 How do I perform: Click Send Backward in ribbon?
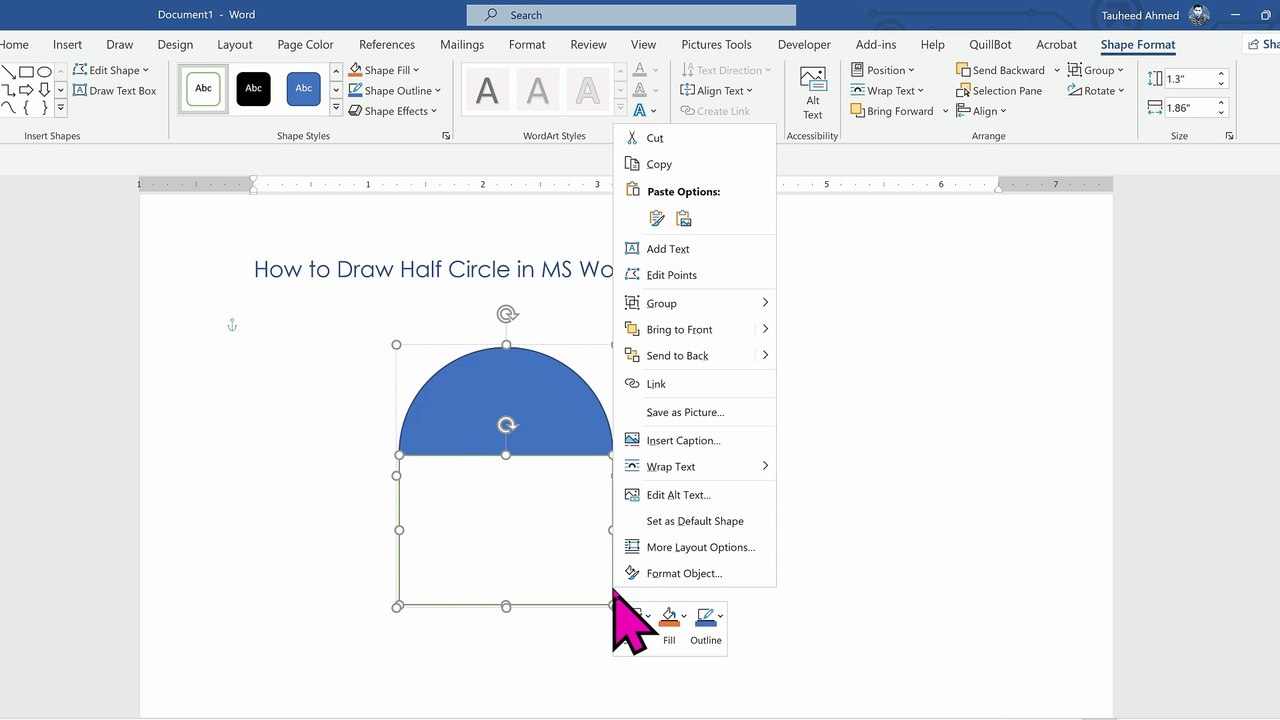tap(1000, 70)
